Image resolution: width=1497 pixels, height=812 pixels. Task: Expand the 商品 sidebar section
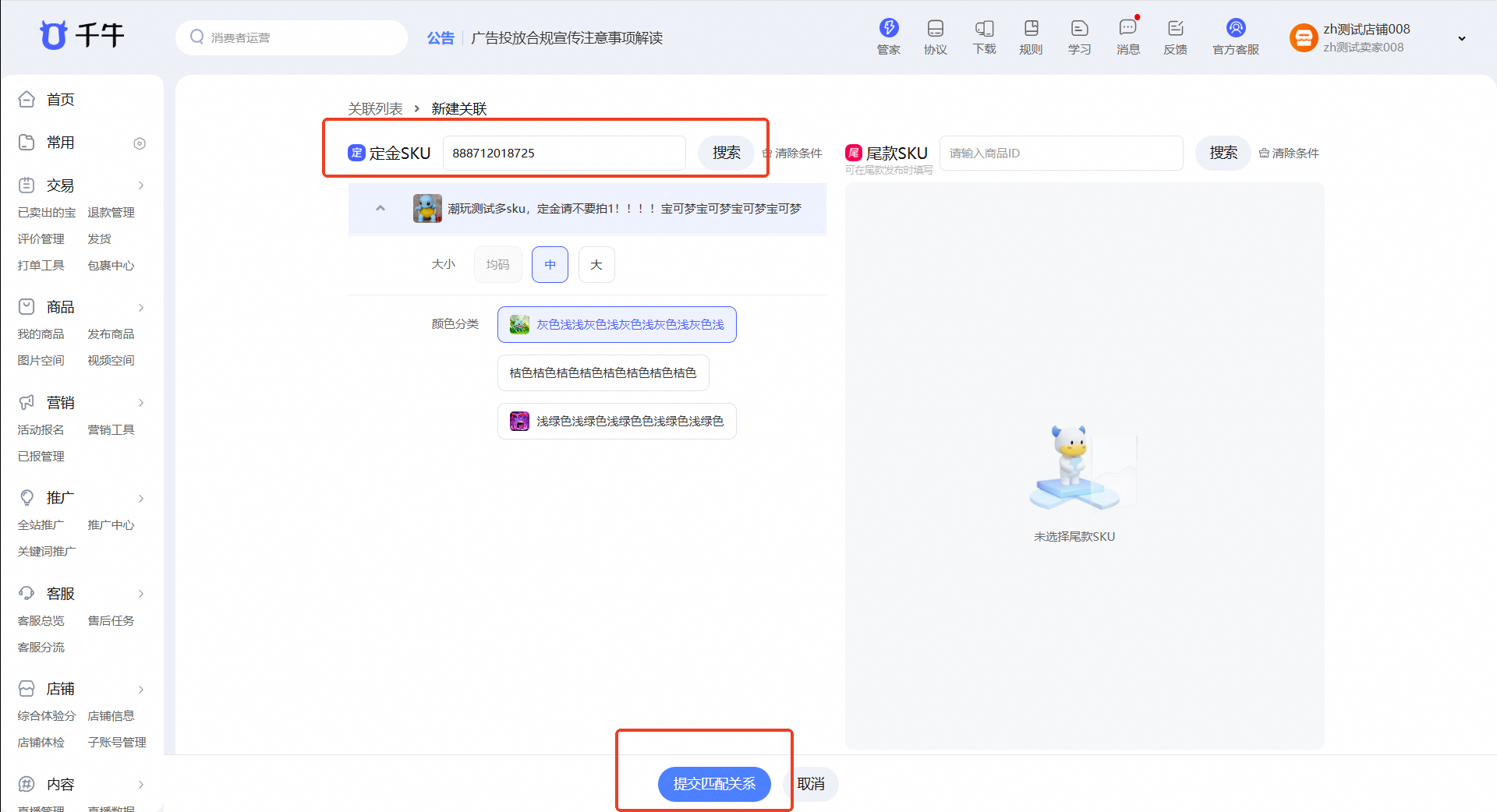141,307
